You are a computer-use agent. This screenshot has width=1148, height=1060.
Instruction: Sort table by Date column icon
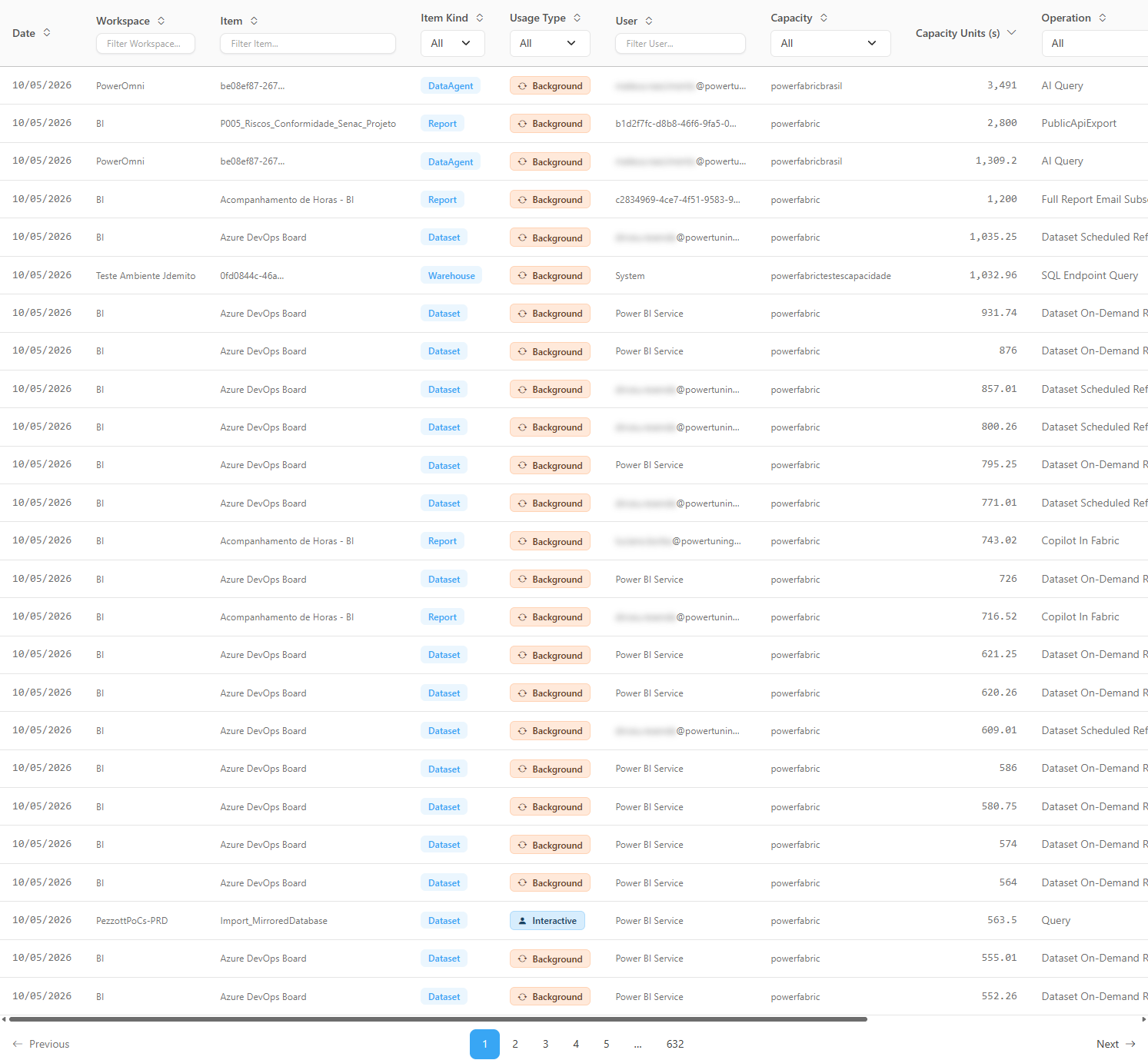pos(47,32)
